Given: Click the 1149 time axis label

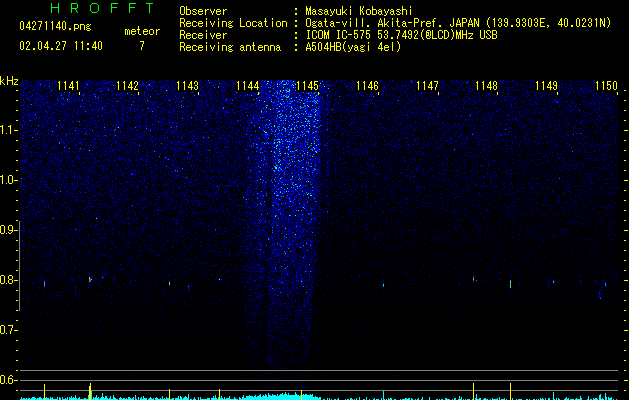Looking at the screenshot, I should click(x=546, y=86).
